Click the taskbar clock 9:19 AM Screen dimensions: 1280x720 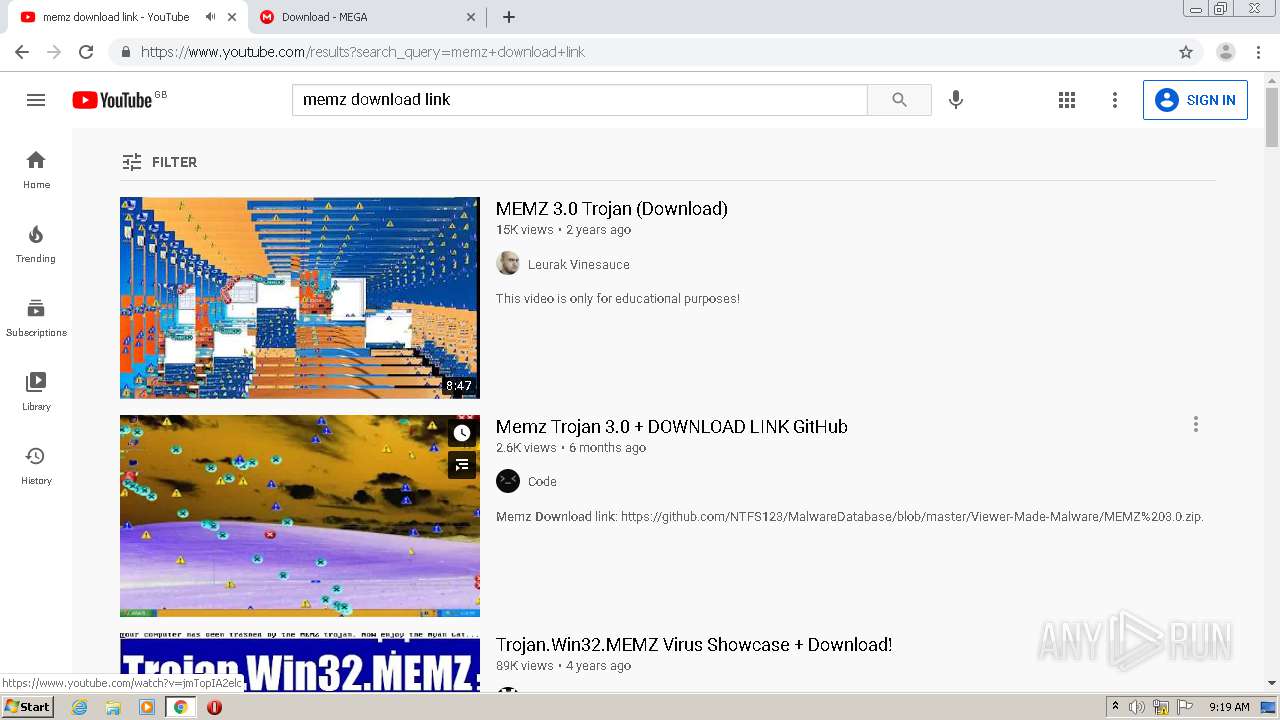(x=1229, y=707)
